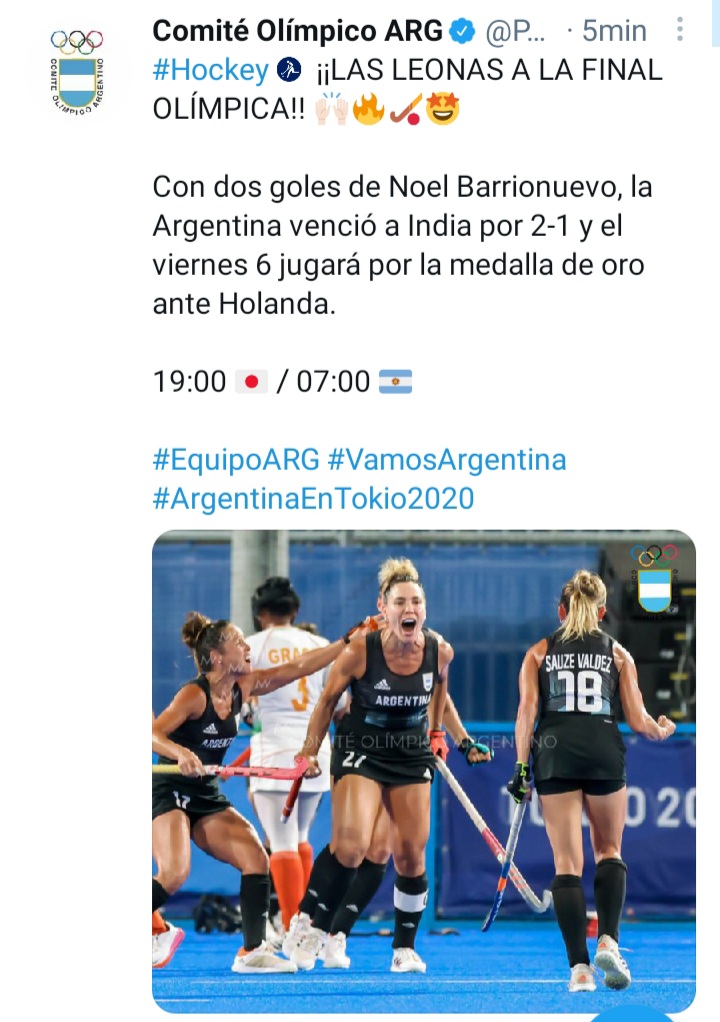The width and height of the screenshot is (720, 1022).
Task: Open the tweet's three-dot overflow menu
Action: [680, 30]
